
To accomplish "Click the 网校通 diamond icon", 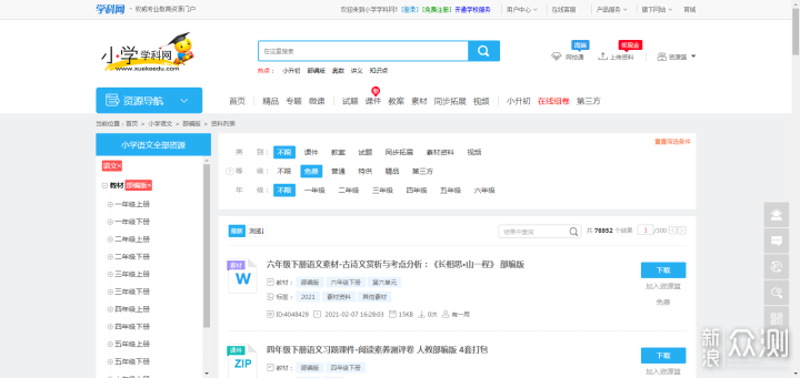I will [x=556, y=57].
